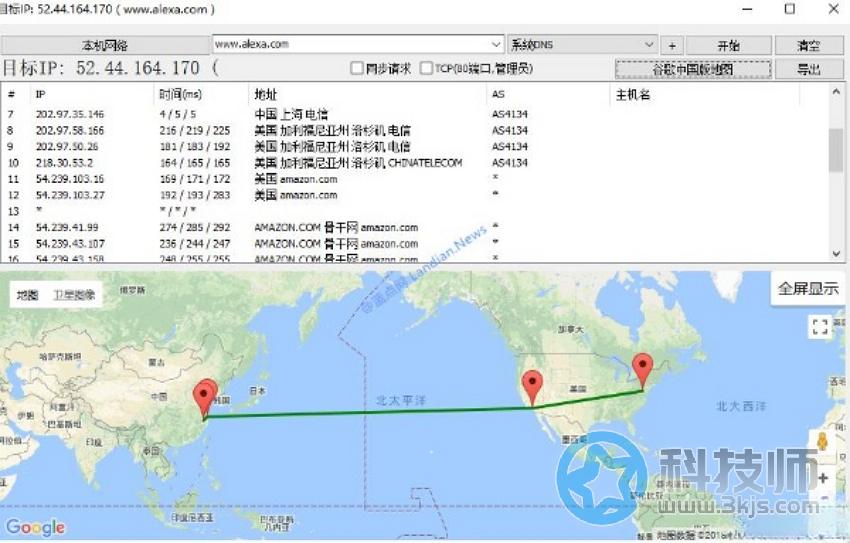Click the map pin over the US East Coast
850x543 pixels.
[x=643, y=369]
